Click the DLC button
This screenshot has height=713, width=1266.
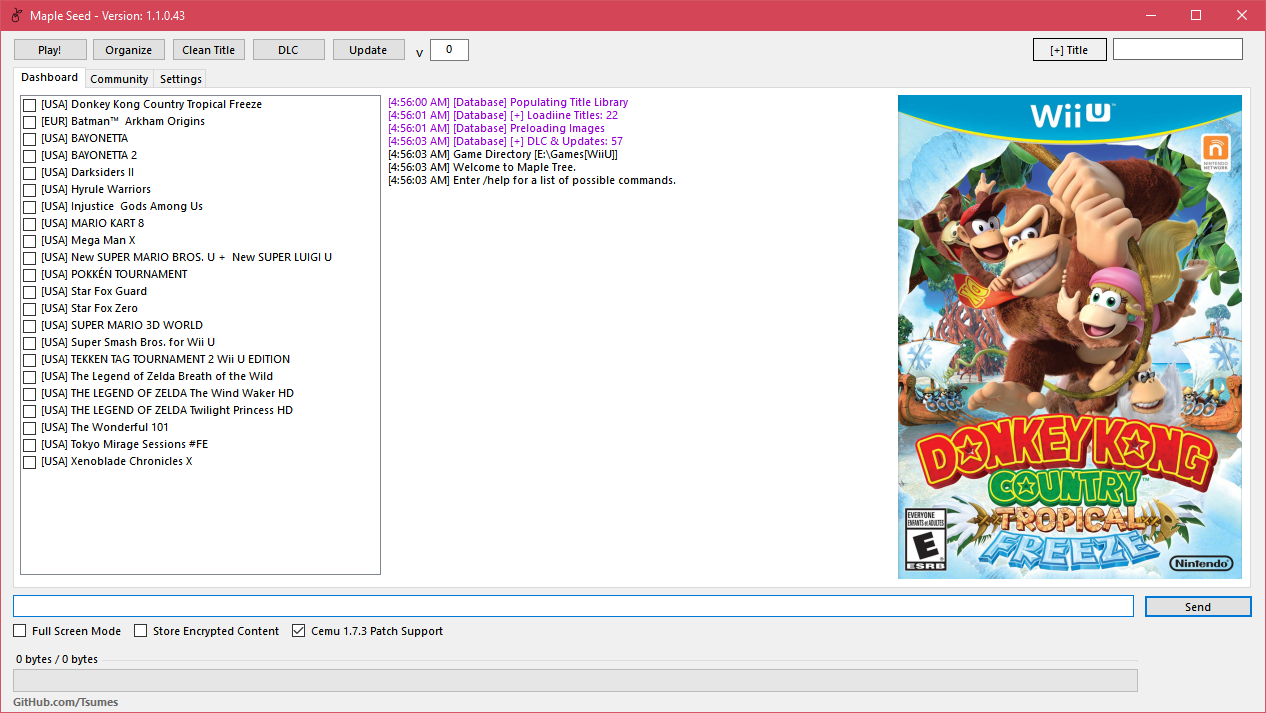[289, 50]
